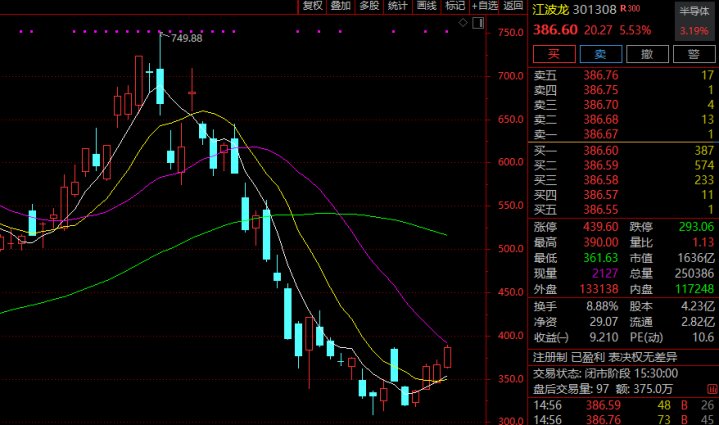The width and height of the screenshot is (719, 425).
Task: Click the 撤 cancel order button
Action: tap(647, 54)
